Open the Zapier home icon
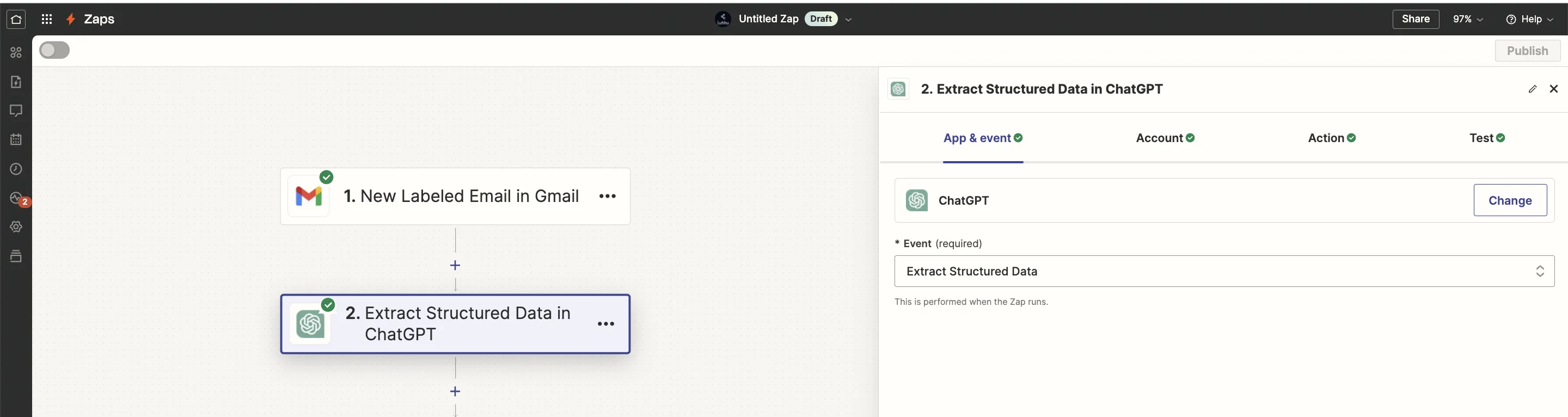The image size is (1568, 417). coord(16,20)
